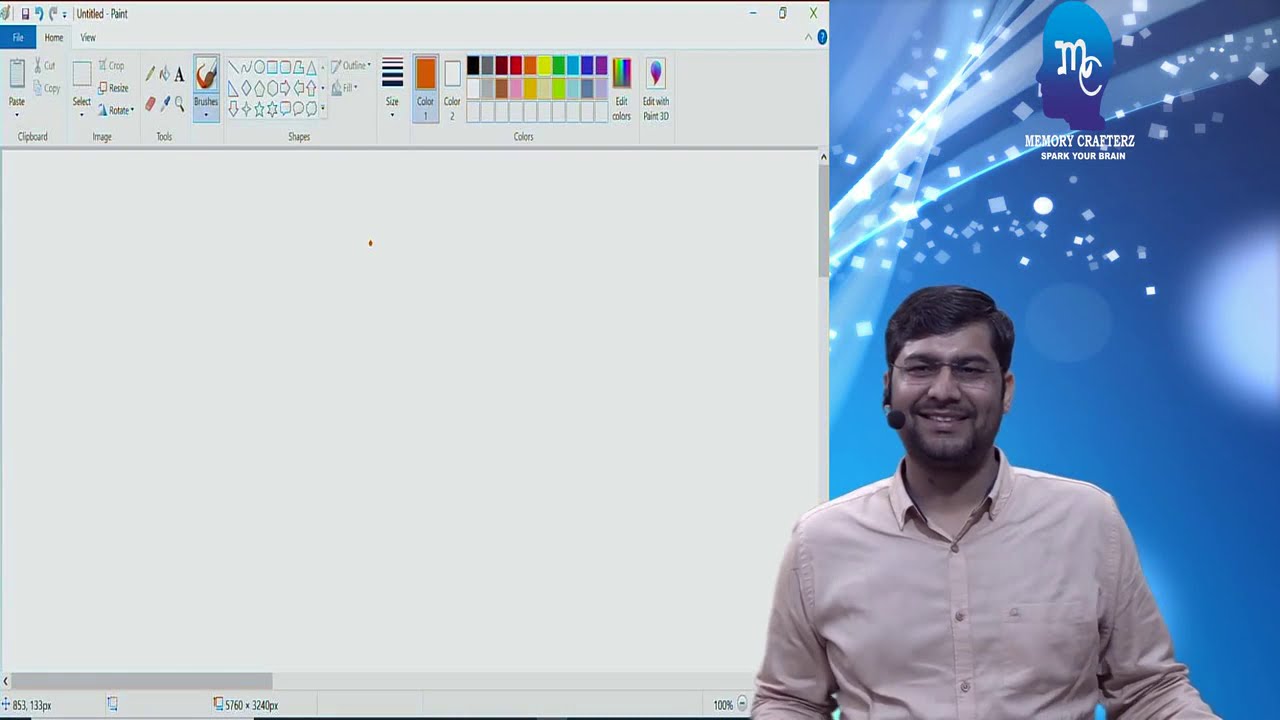Image resolution: width=1280 pixels, height=720 pixels.
Task: Choose the Line shape
Action: coord(233,67)
